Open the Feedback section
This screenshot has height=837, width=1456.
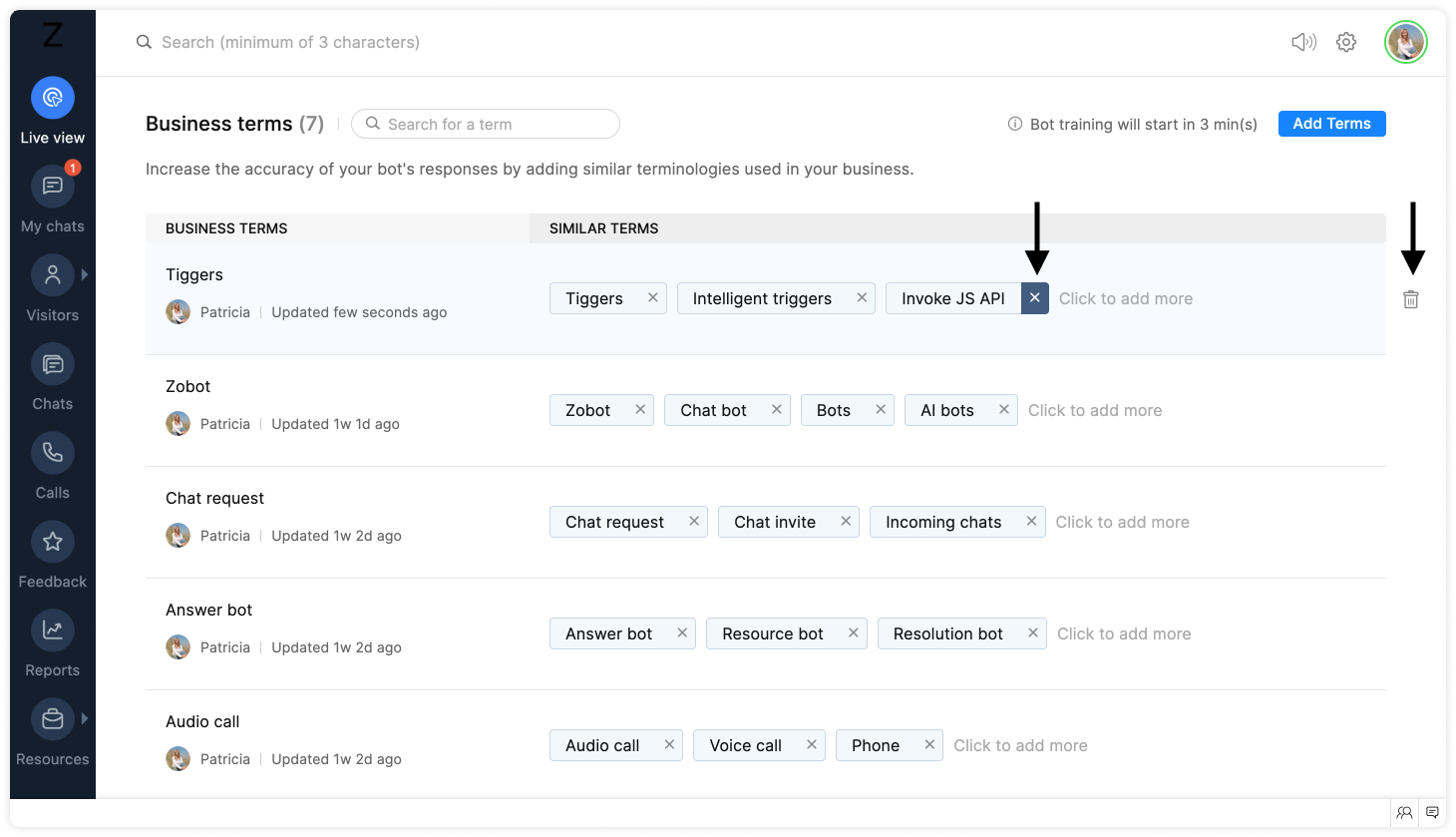[53, 542]
